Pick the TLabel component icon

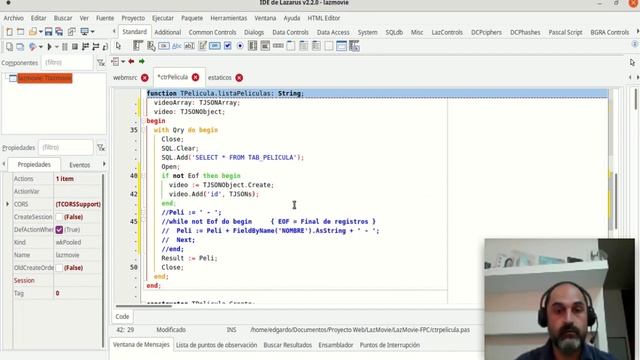pos(177,46)
